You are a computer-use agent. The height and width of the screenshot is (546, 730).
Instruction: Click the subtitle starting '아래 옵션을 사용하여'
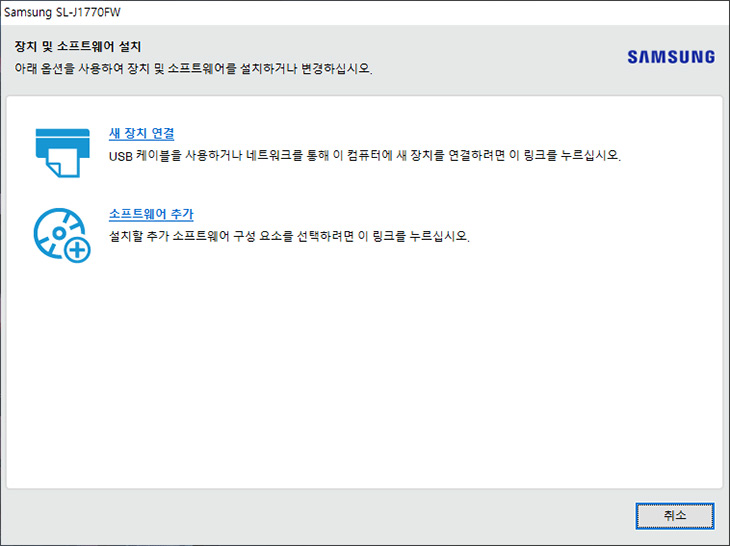coord(194,69)
